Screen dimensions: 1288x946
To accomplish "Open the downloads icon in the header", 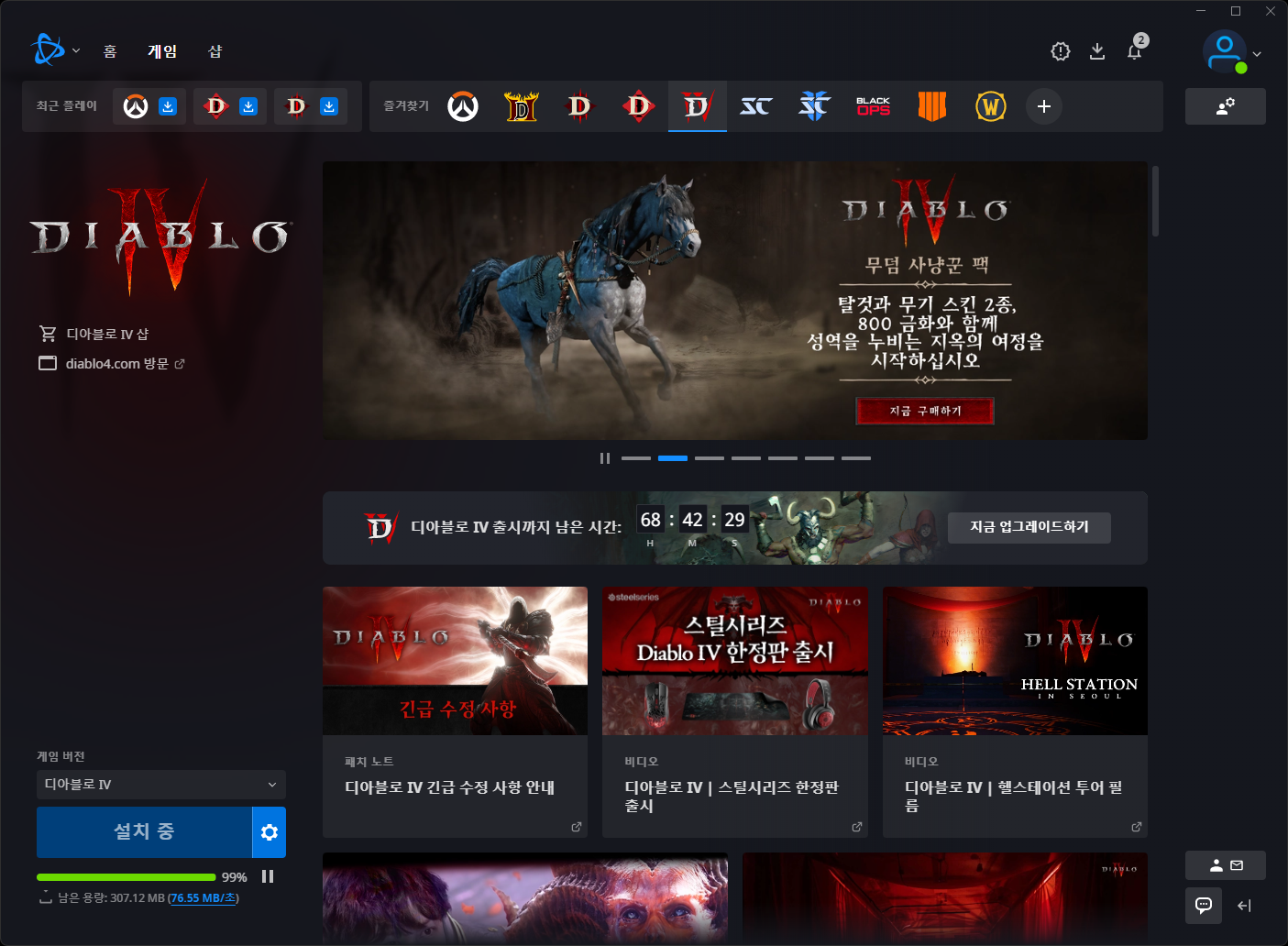I will point(1097,51).
